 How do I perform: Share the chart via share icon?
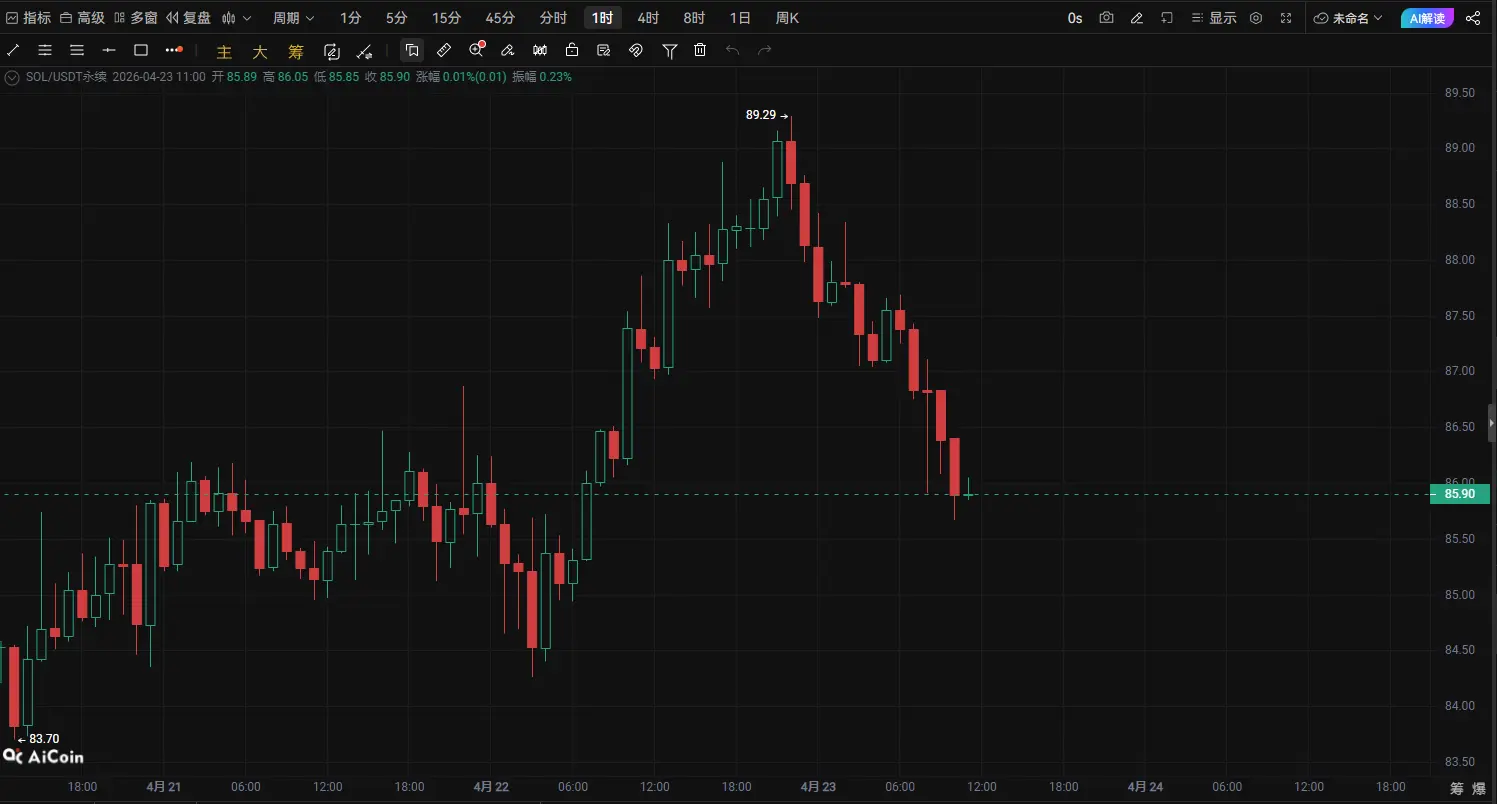[1473, 18]
